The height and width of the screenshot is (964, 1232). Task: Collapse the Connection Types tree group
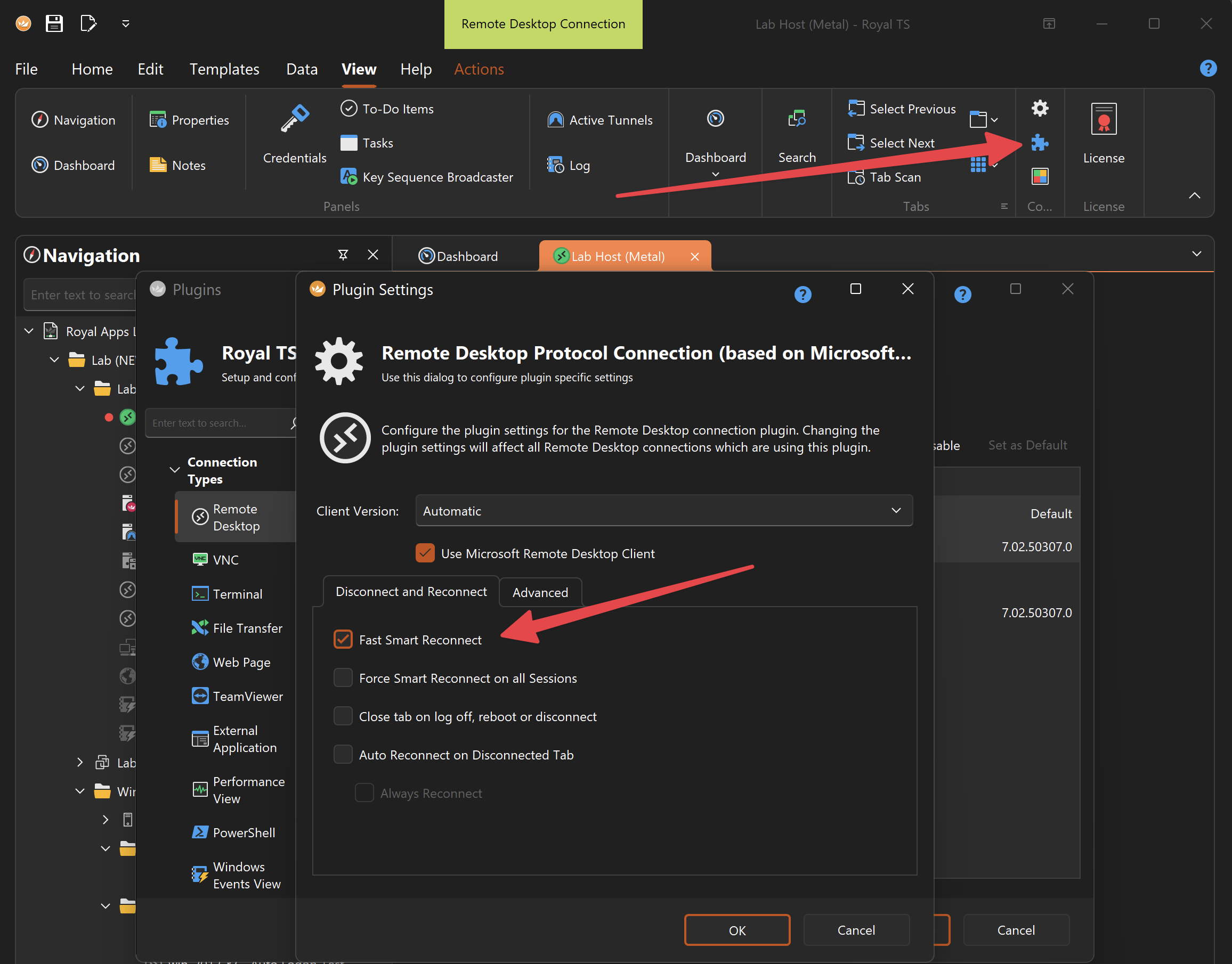pos(174,470)
